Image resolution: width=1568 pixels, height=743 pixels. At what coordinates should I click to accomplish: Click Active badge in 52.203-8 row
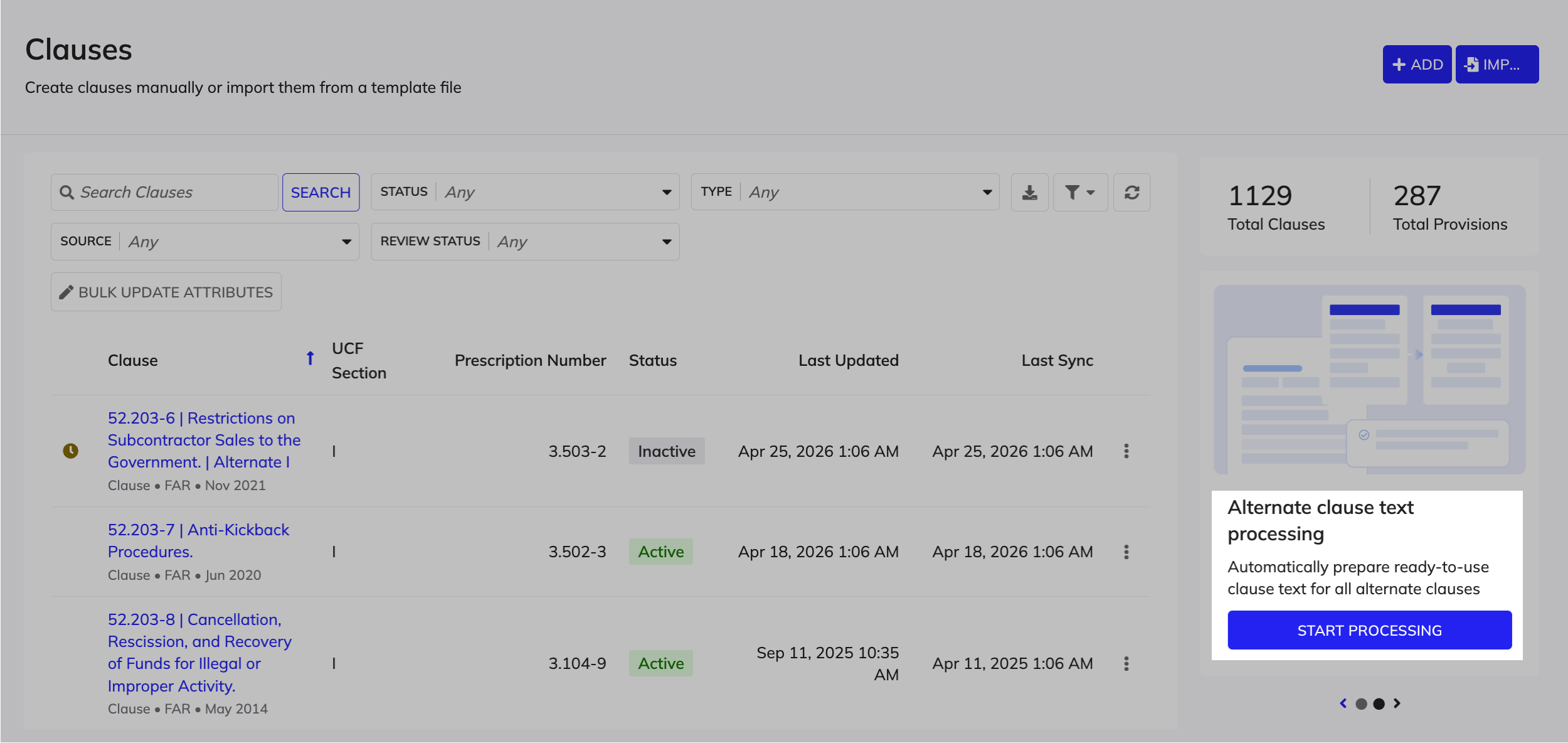click(660, 663)
